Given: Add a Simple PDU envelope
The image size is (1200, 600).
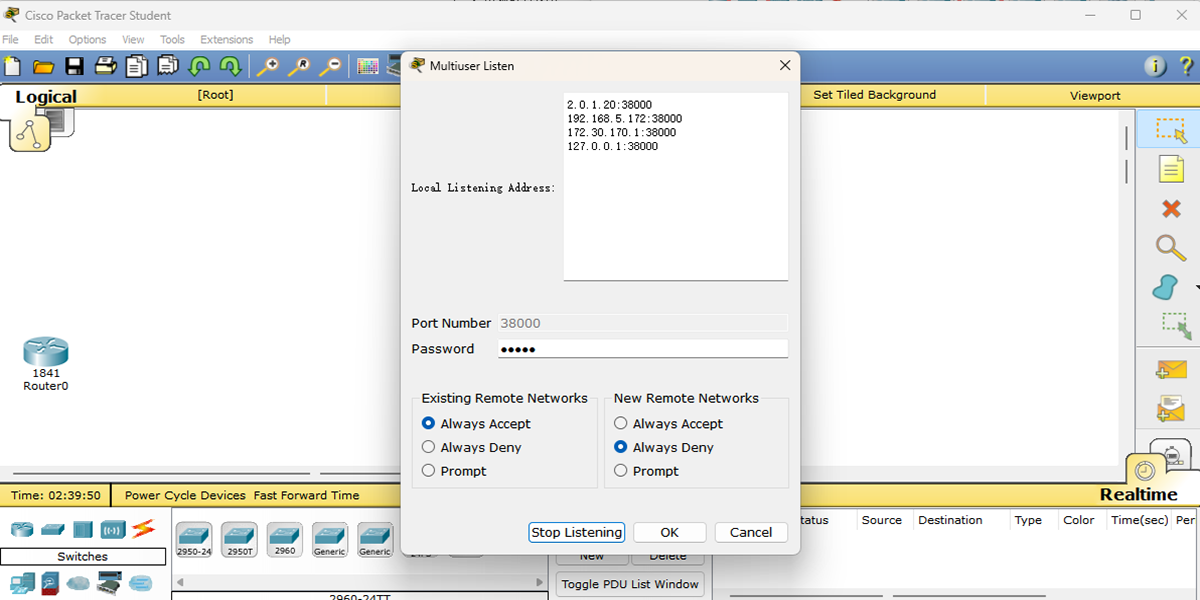Looking at the screenshot, I should (x=1170, y=369).
